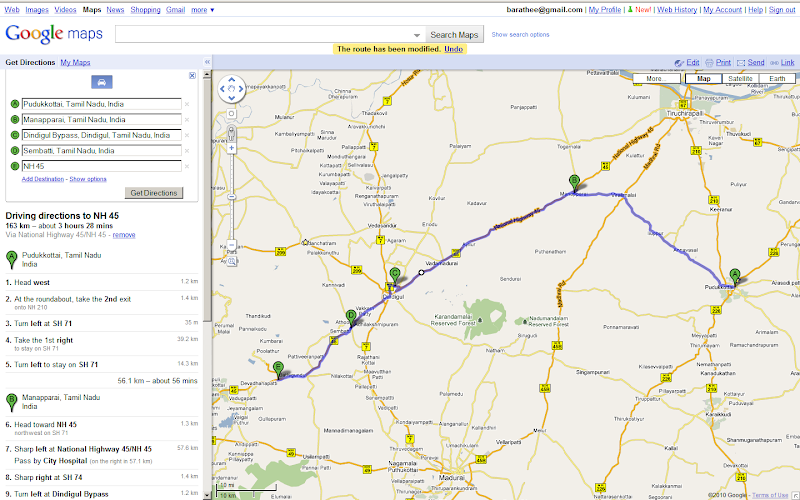
Task: Open the search box suggestions dropdown arrow
Action: coord(417,35)
